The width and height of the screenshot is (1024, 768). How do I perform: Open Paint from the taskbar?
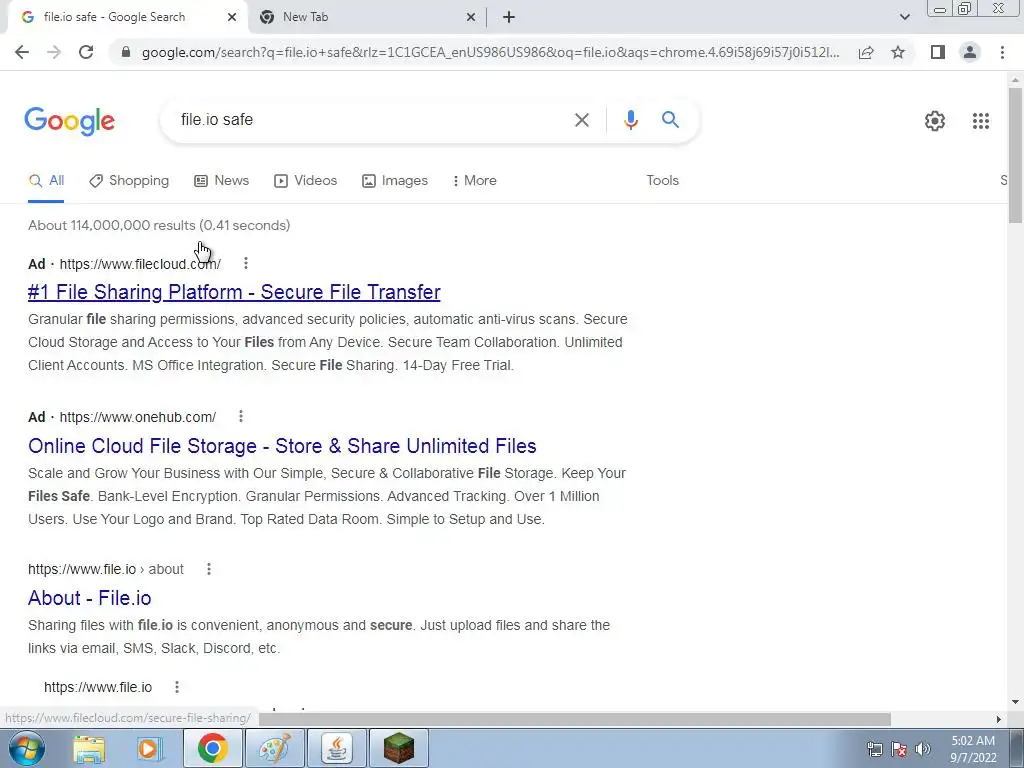pyautogui.click(x=275, y=749)
